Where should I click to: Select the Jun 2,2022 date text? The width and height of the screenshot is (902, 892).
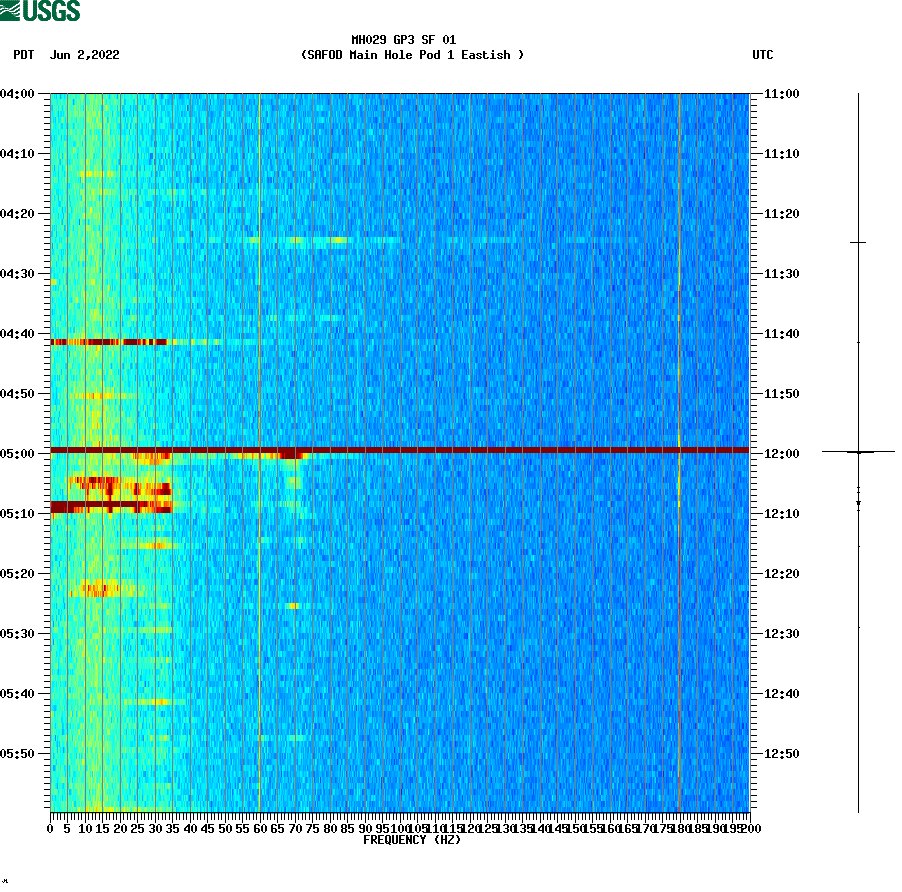[x=84, y=56]
